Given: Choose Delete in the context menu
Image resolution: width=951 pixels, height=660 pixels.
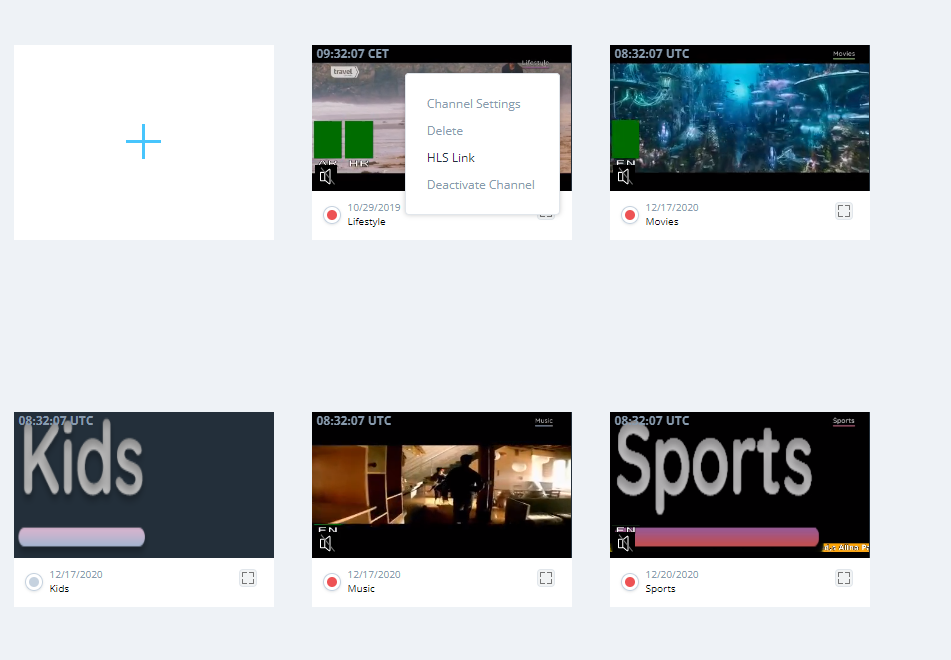Looking at the screenshot, I should 445,131.
